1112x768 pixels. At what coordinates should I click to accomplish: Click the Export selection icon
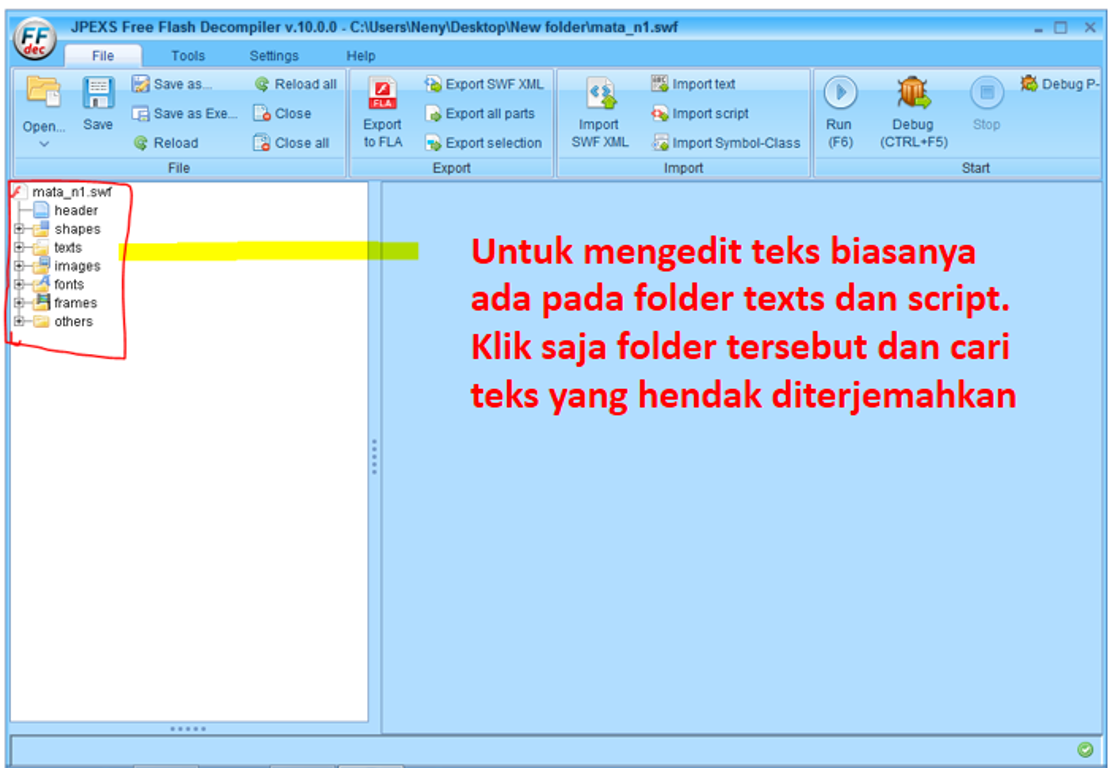tap(433, 143)
